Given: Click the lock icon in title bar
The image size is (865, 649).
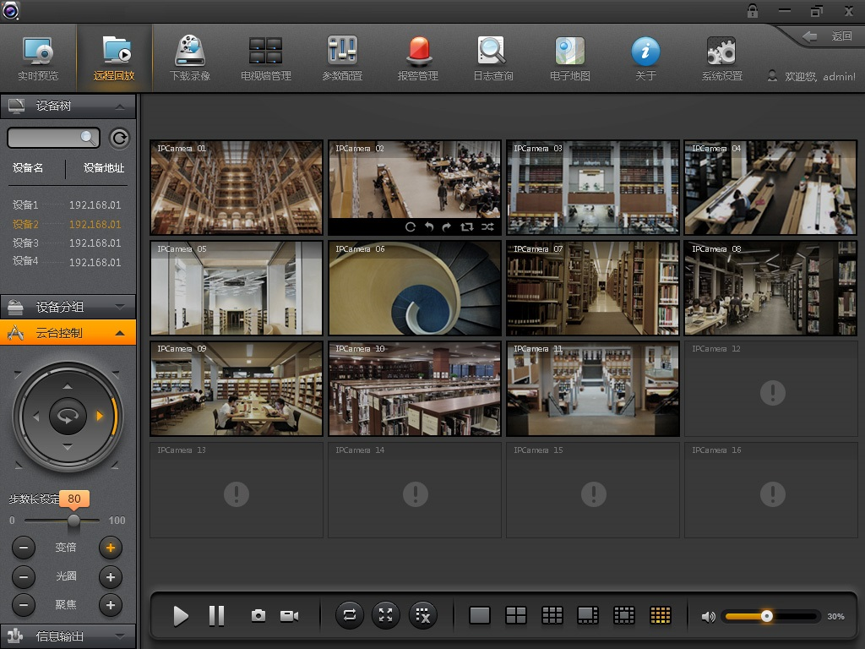Looking at the screenshot, I should pos(752,11).
